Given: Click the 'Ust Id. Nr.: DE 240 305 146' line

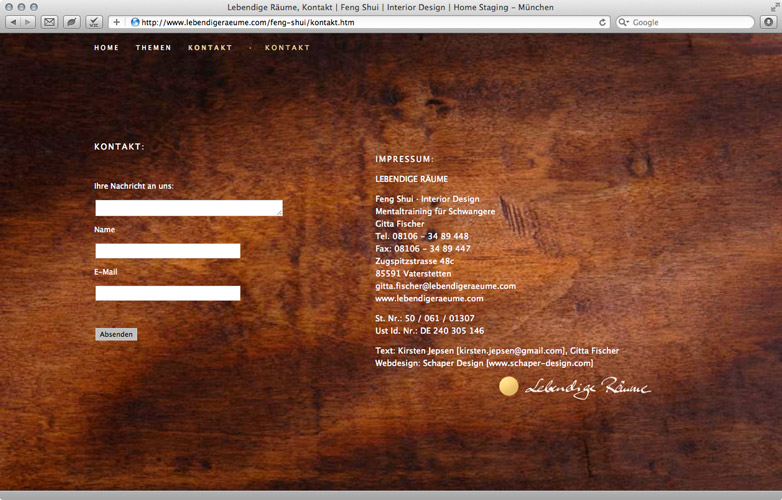Looking at the screenshot, I should [429, 331].
